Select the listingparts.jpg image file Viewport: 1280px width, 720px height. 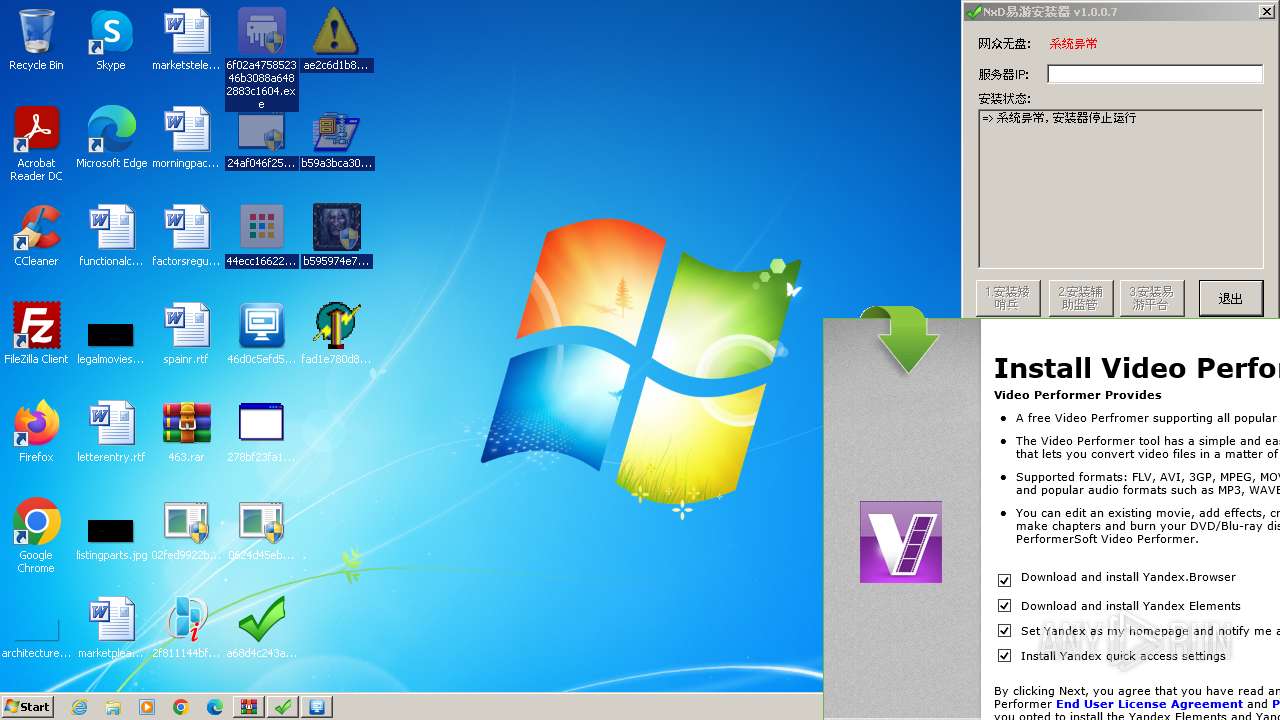[x=111, y=538]
